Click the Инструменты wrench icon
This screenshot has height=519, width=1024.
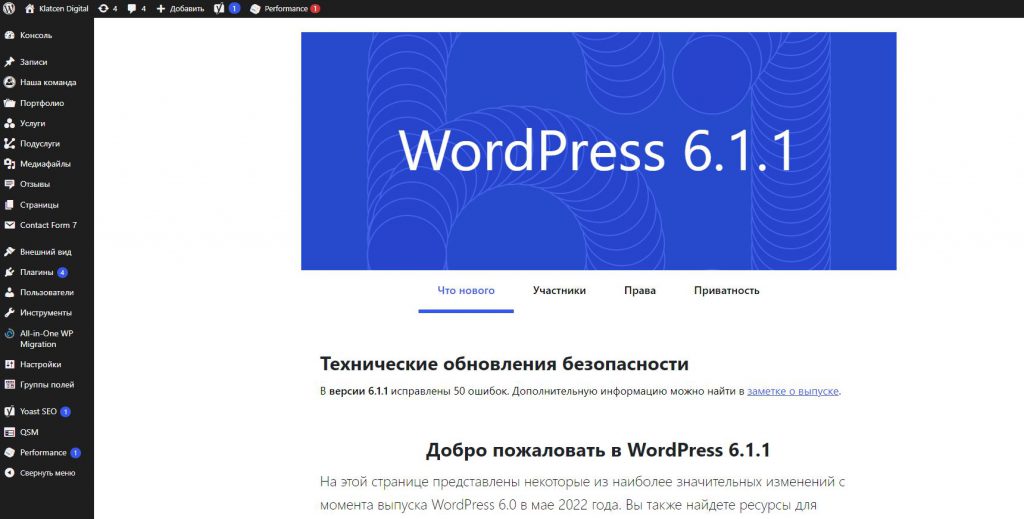(9, 313)
